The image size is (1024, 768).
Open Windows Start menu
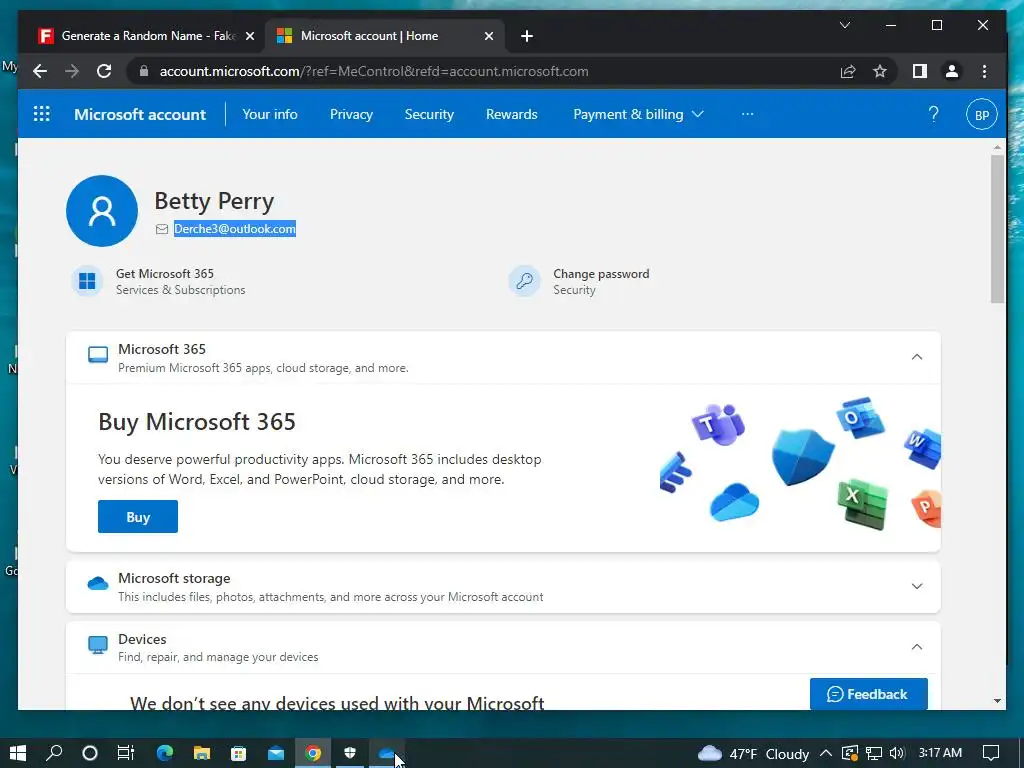tap(18, 753)
